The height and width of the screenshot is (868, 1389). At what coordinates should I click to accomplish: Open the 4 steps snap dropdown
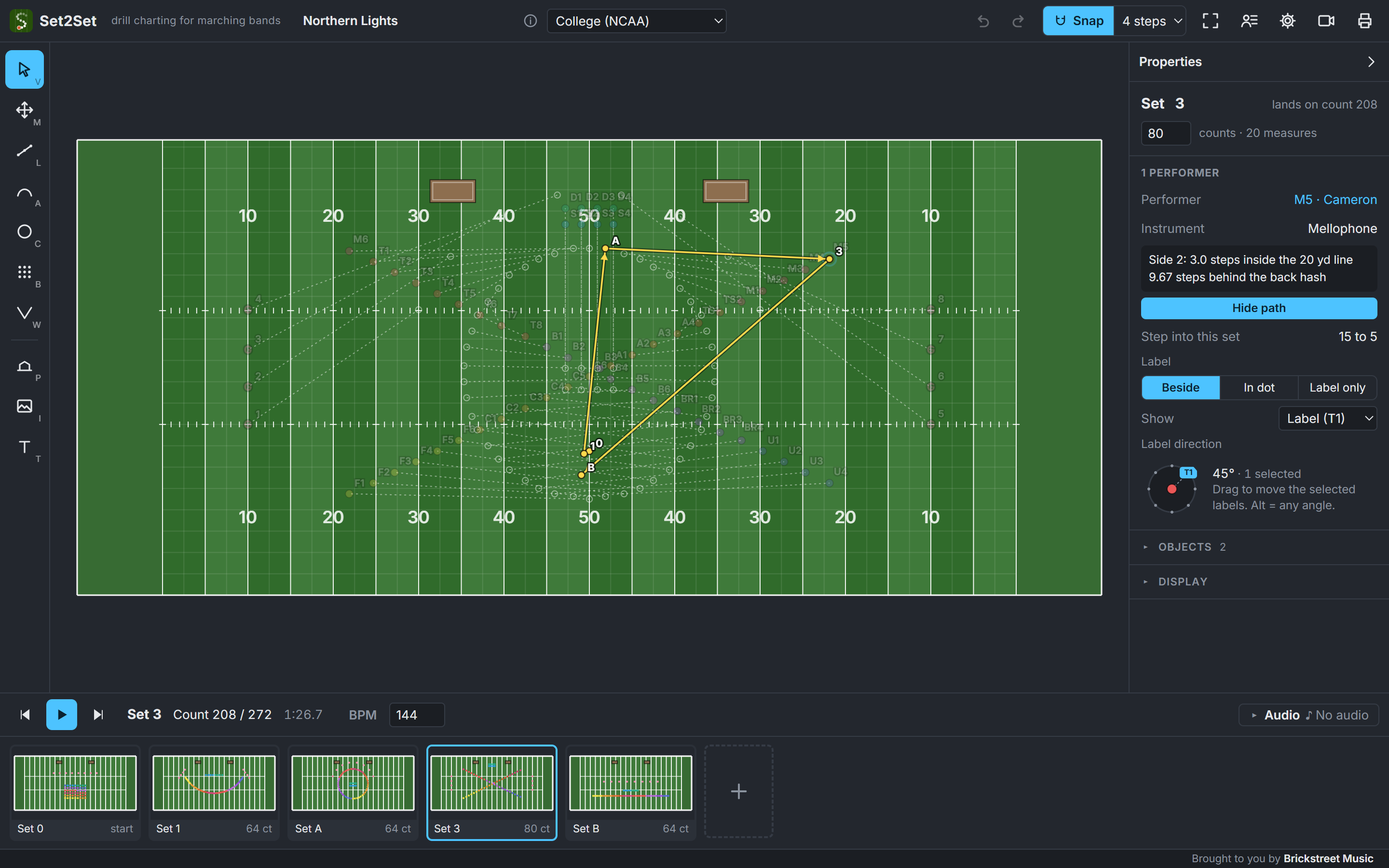(1150, 21)
